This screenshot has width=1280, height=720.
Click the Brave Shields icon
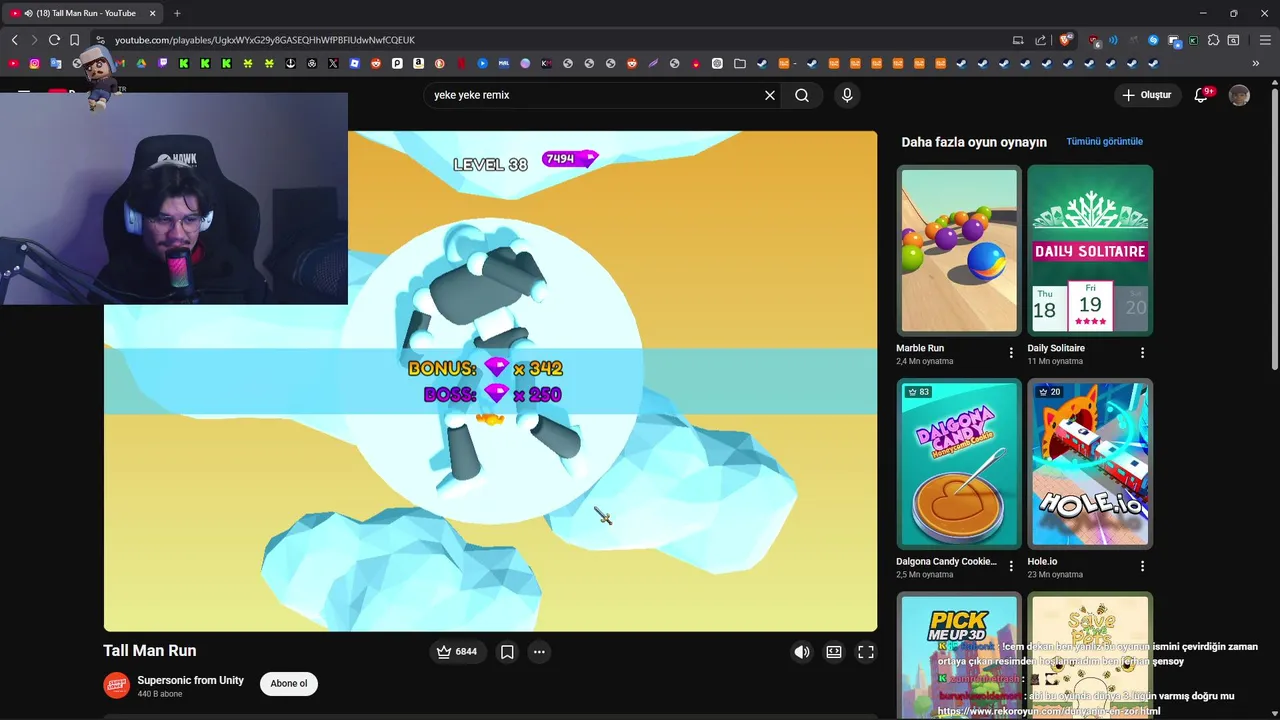[1066, 40]
